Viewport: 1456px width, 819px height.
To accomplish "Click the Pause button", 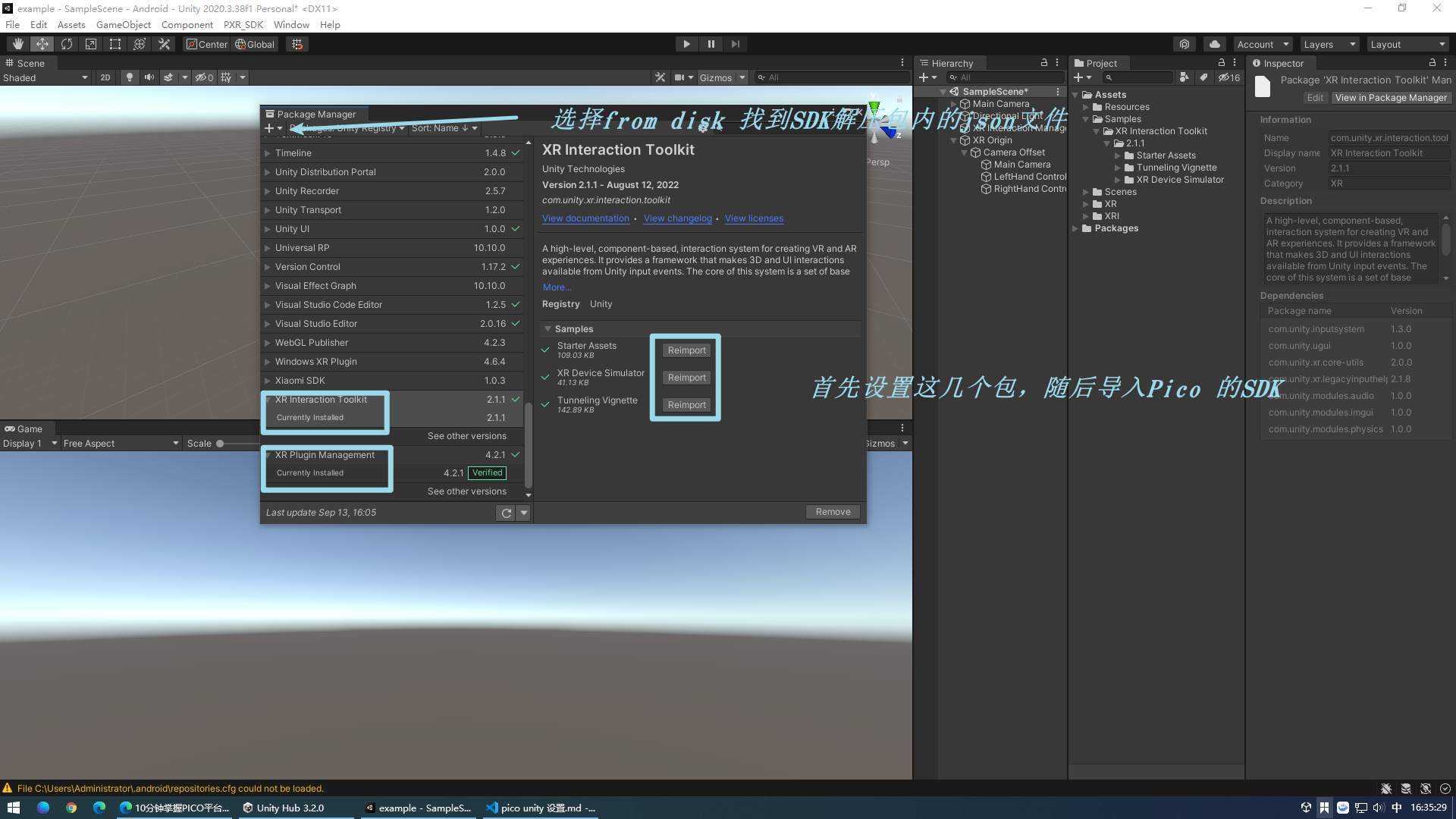I will tap(711, 44).
